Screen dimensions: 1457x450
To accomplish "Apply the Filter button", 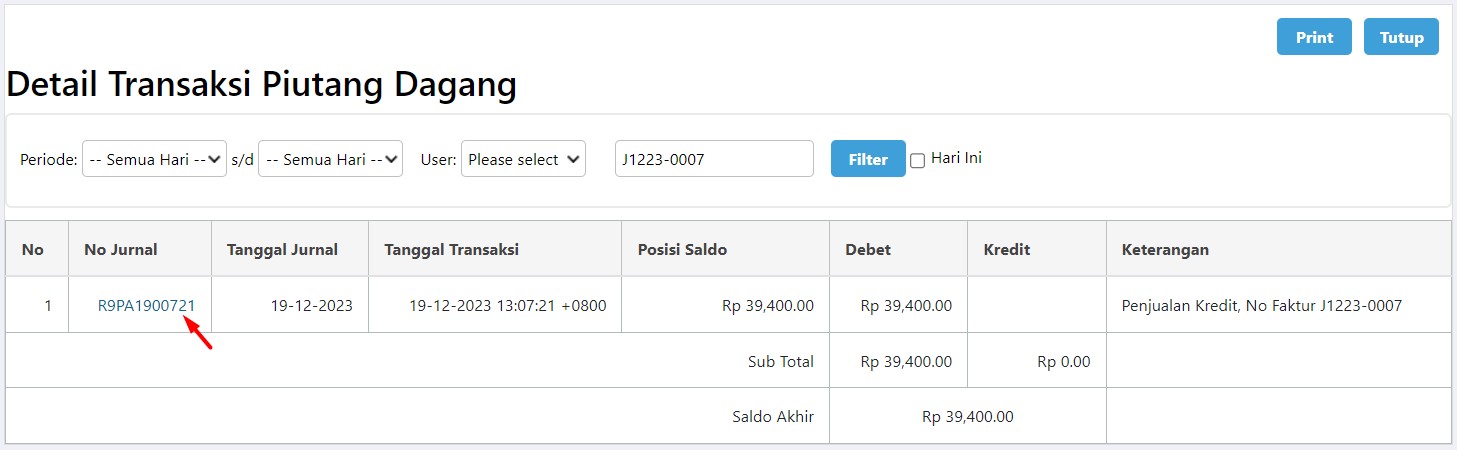I will pos(868,159).
